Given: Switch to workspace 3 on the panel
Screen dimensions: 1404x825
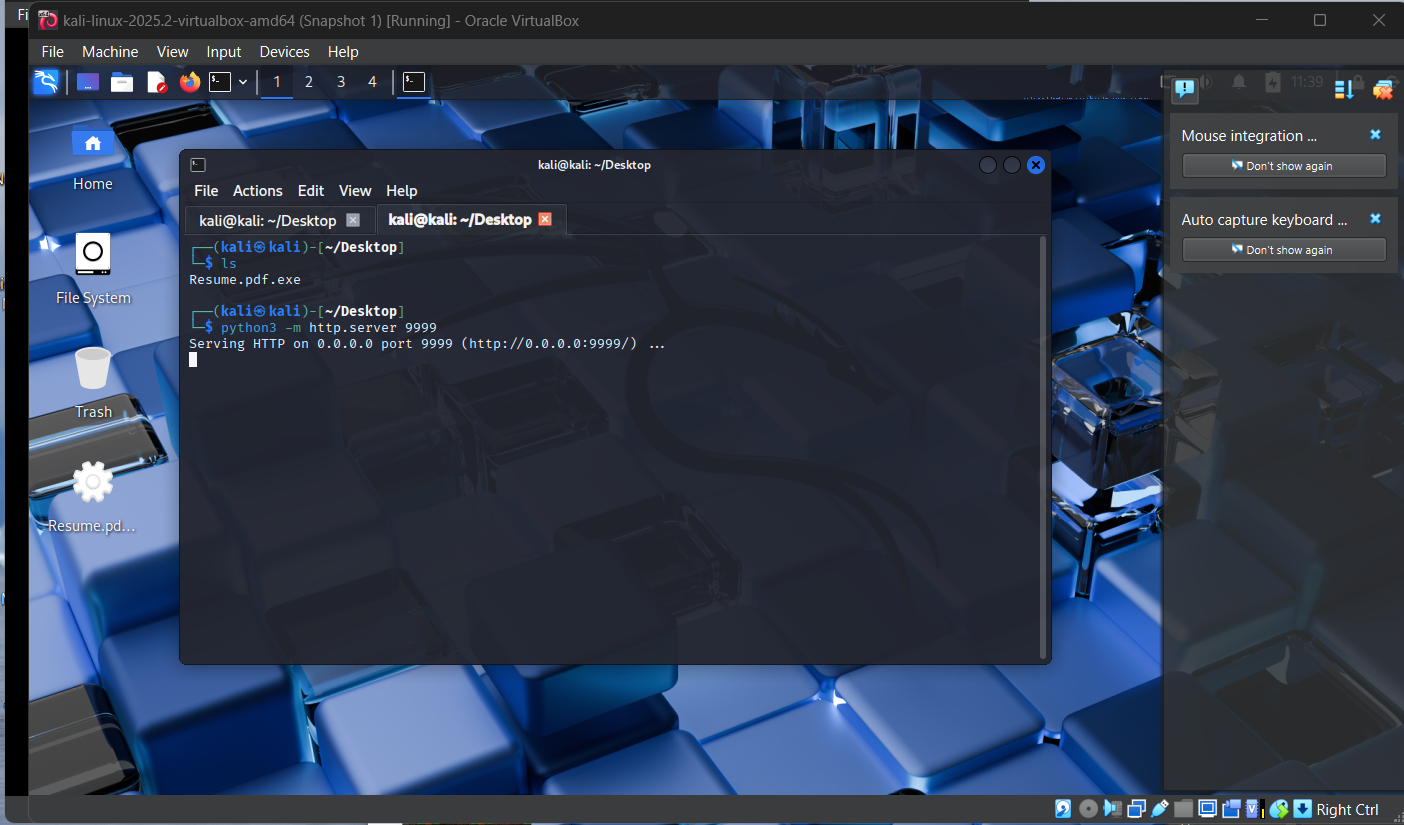Looking at the screenshot, I should (340, 81).
